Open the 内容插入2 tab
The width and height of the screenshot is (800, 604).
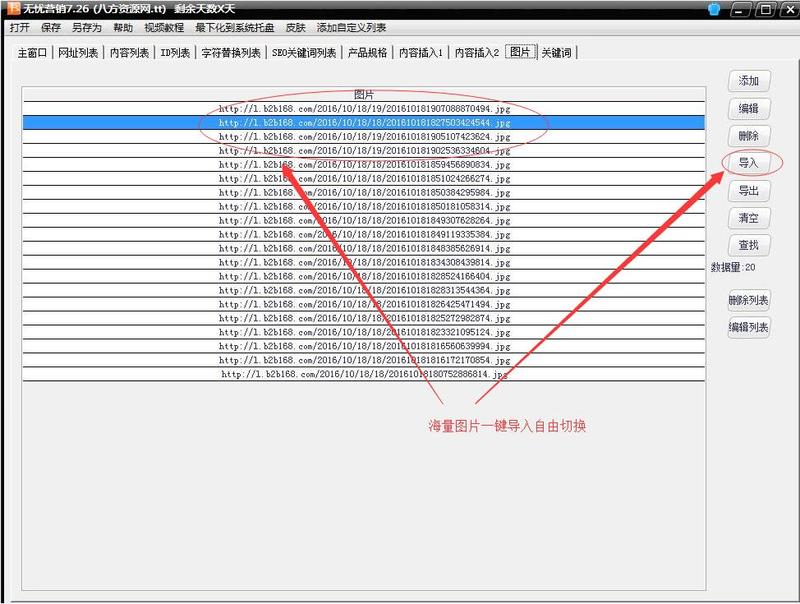click(x=477, y=53)
